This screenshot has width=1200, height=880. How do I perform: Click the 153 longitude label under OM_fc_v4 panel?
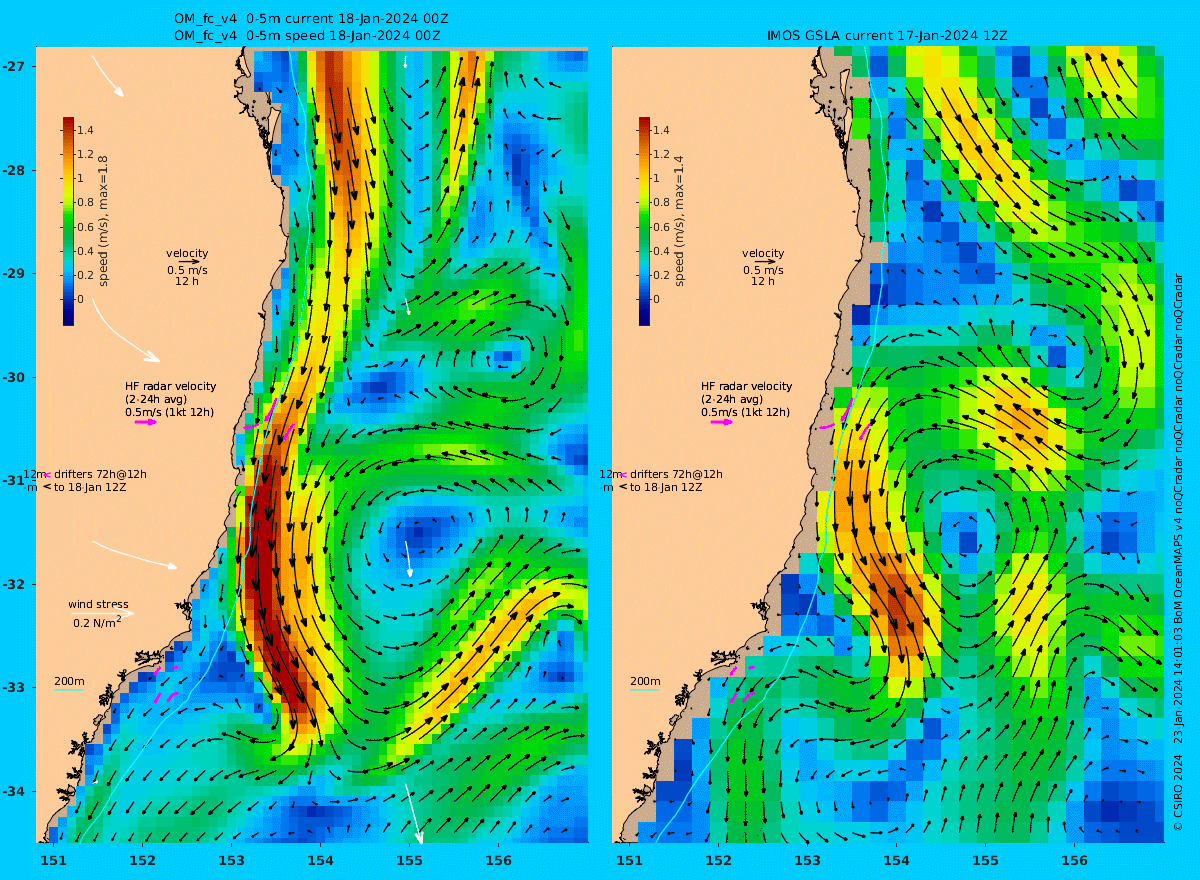click(231, 860)
